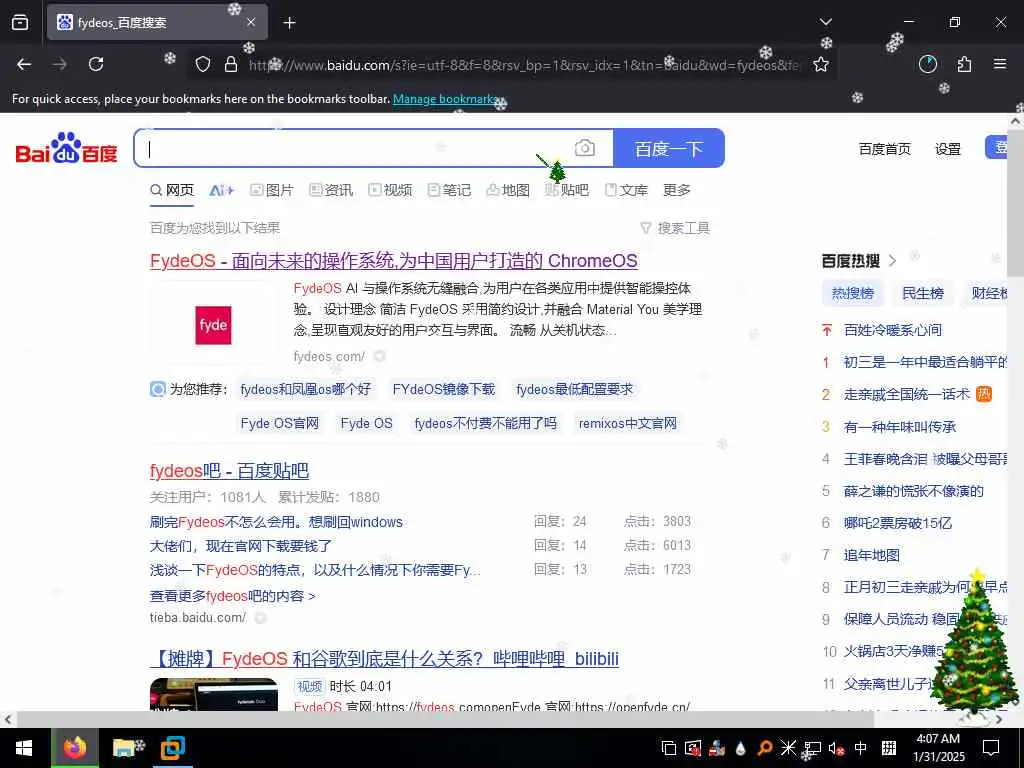The image size is (1024, 768).
Task: Select the 网页 tab
Action: (172, 190)
